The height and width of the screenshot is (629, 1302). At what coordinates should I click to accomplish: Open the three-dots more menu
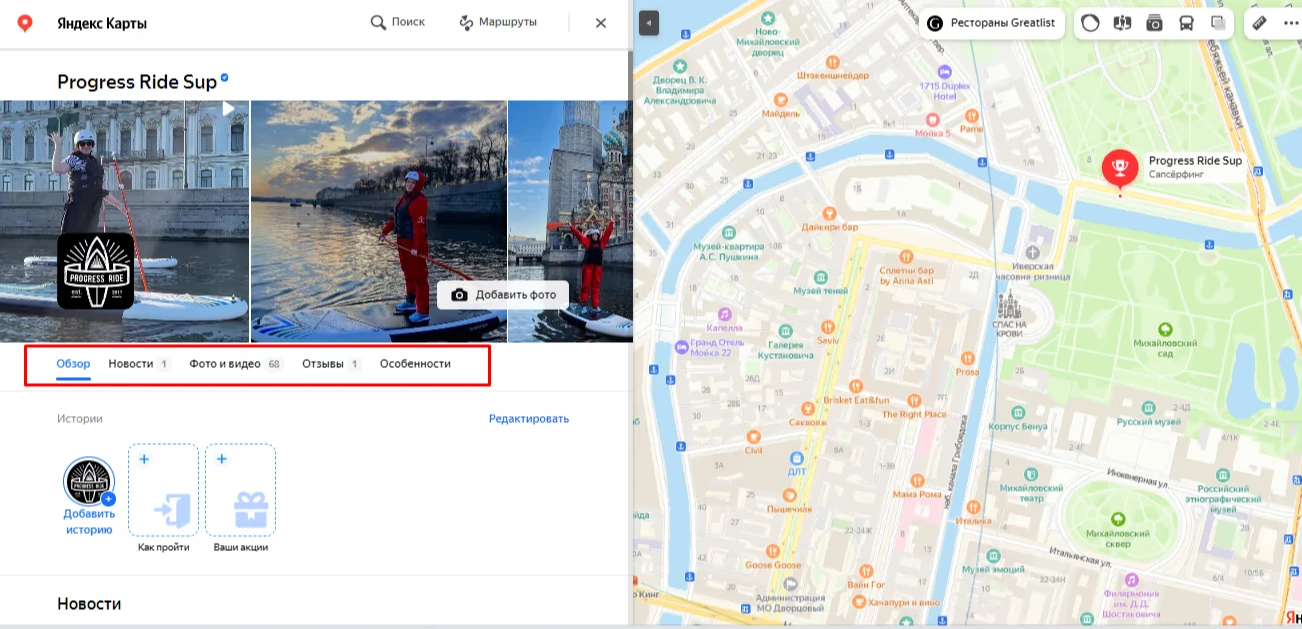tap(1289, 23)
